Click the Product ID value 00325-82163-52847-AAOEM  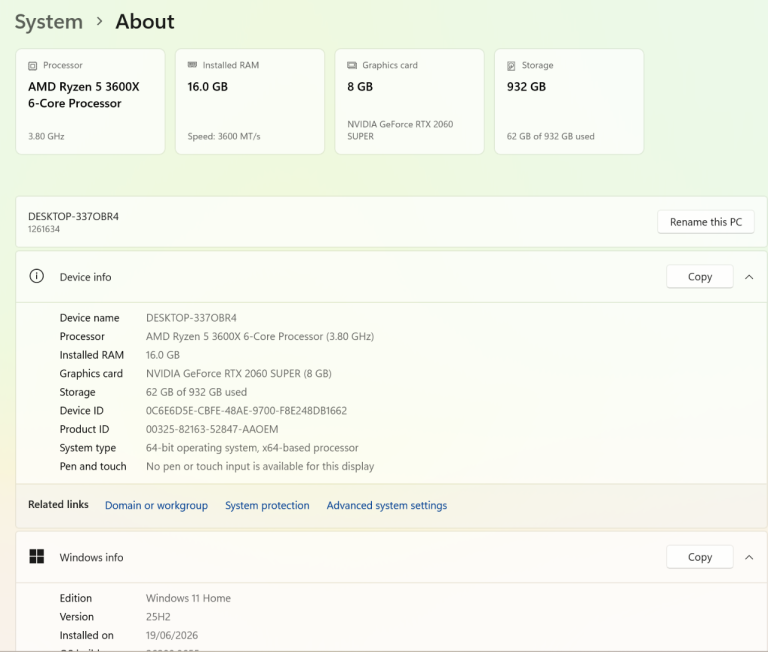(x=212, y=430)
